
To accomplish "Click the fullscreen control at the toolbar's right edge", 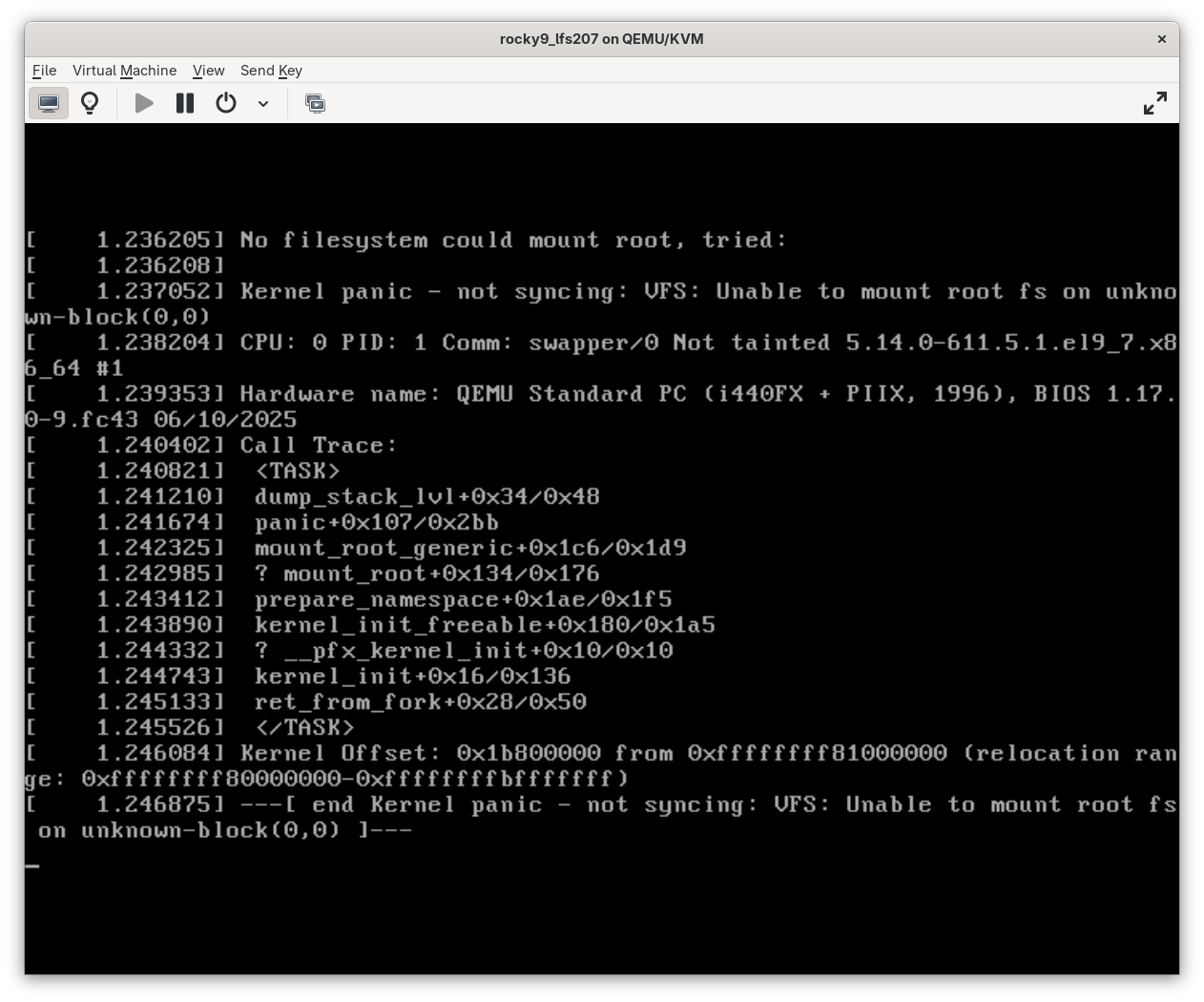I will (1154, 102).
